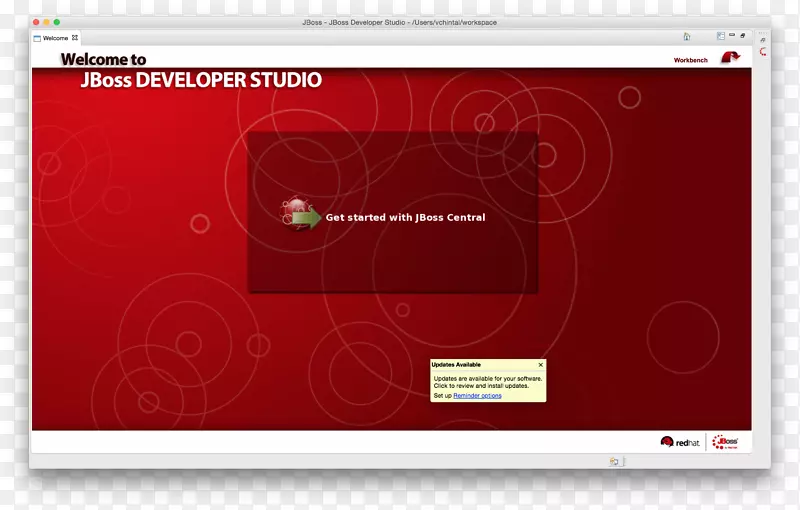The width and height of the screenshot is (800, 510).
Task: Open Get started with JBoss Central
Action: click(x=405, y=217)
